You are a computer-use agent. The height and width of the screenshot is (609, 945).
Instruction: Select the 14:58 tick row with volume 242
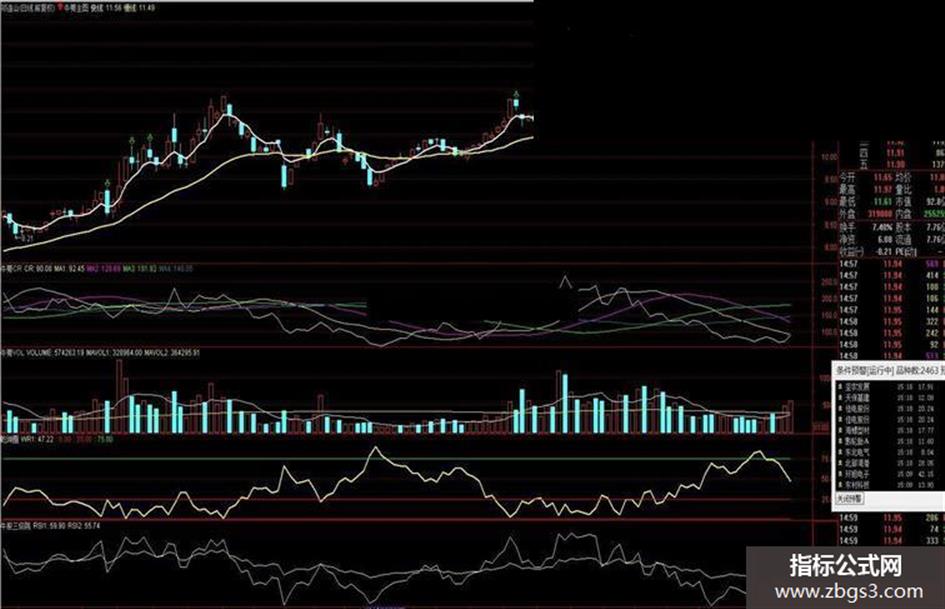tap(891, 333)
